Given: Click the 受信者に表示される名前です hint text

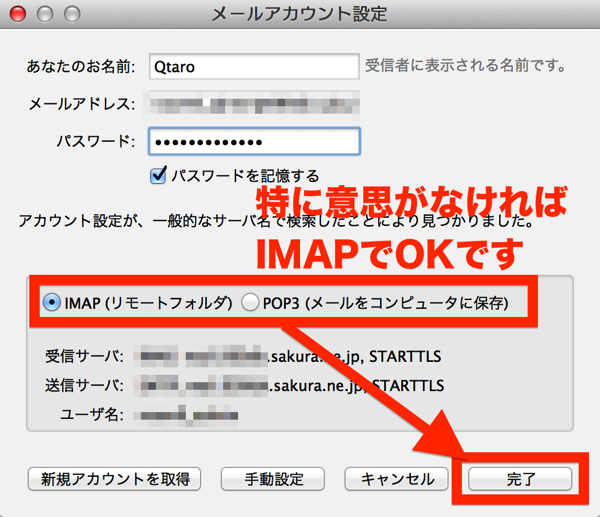Looking at the screenshot, I should click(465, 65).
